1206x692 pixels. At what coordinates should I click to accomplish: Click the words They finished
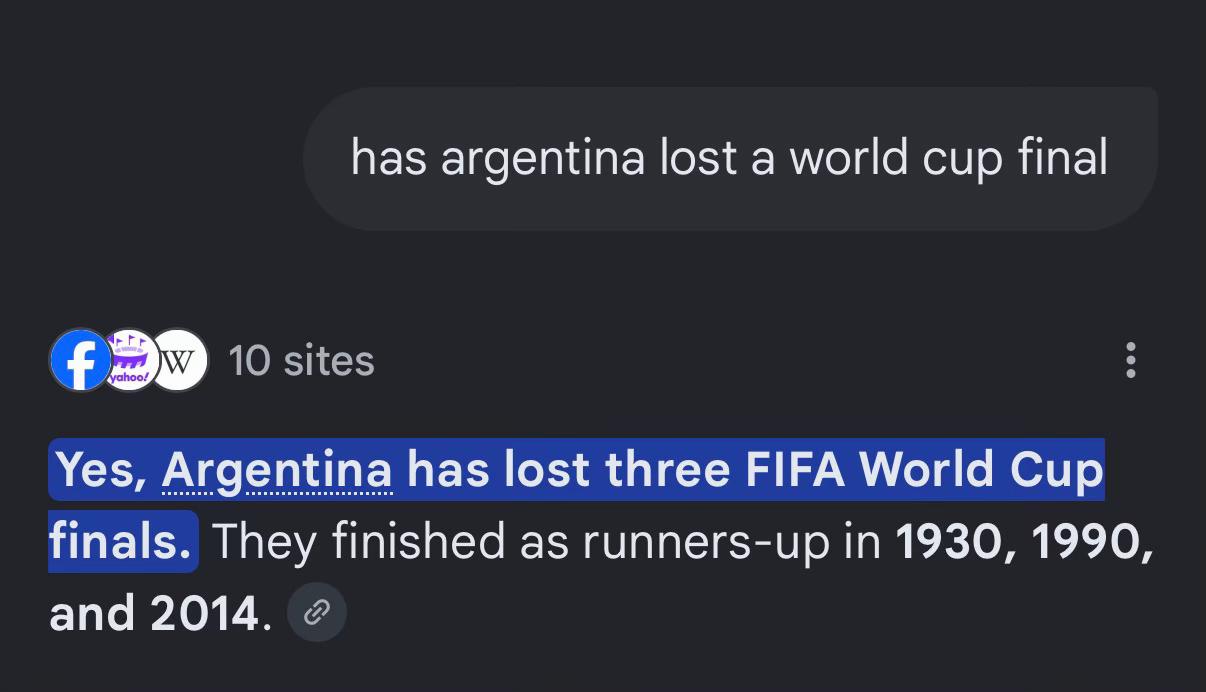(x=358, y=543)
